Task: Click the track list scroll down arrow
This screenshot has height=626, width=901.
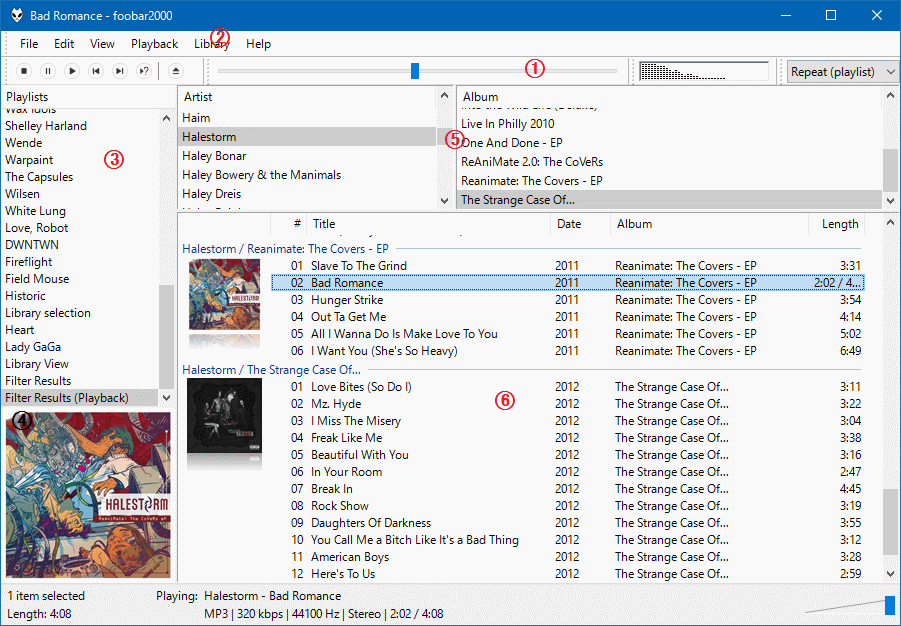Action: point(891,574)
